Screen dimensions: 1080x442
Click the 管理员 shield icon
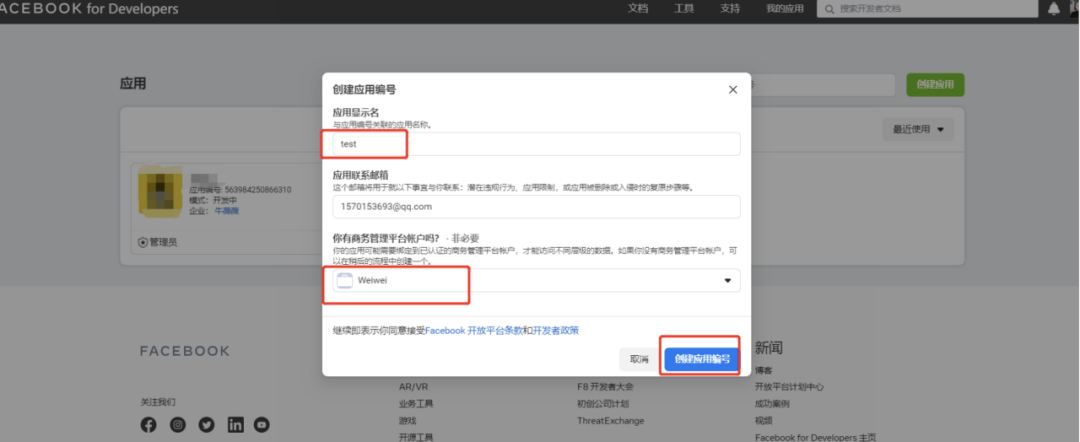click(x=143, y=242)
